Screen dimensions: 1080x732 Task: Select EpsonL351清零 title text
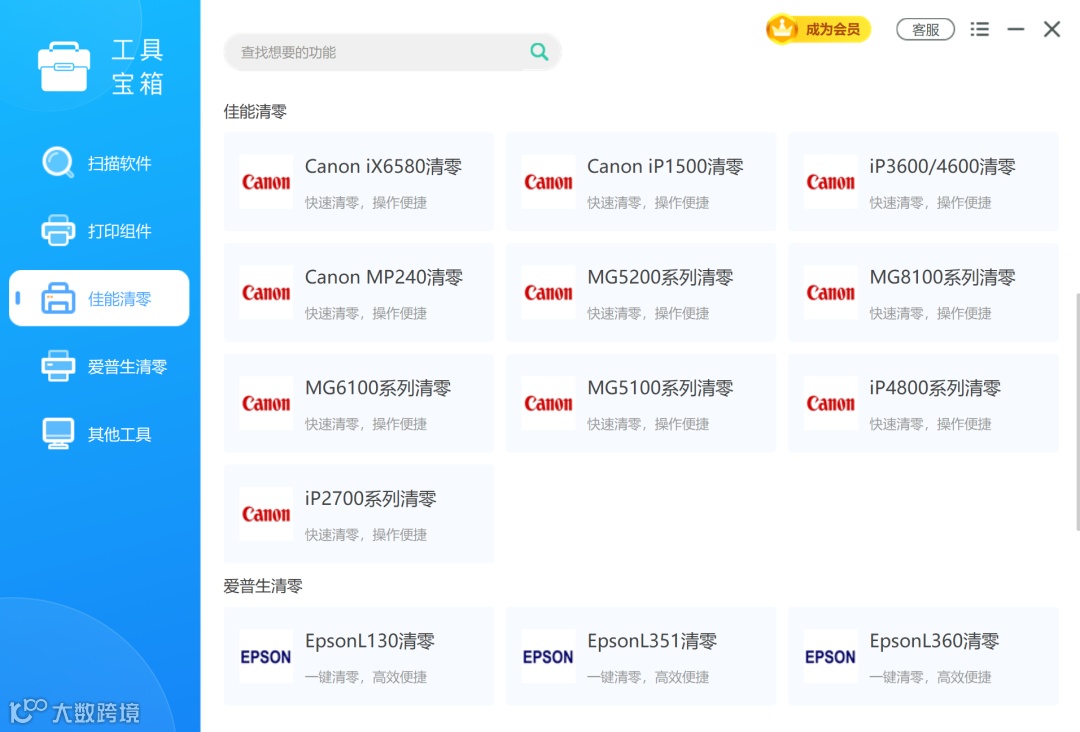coord(652,642)
